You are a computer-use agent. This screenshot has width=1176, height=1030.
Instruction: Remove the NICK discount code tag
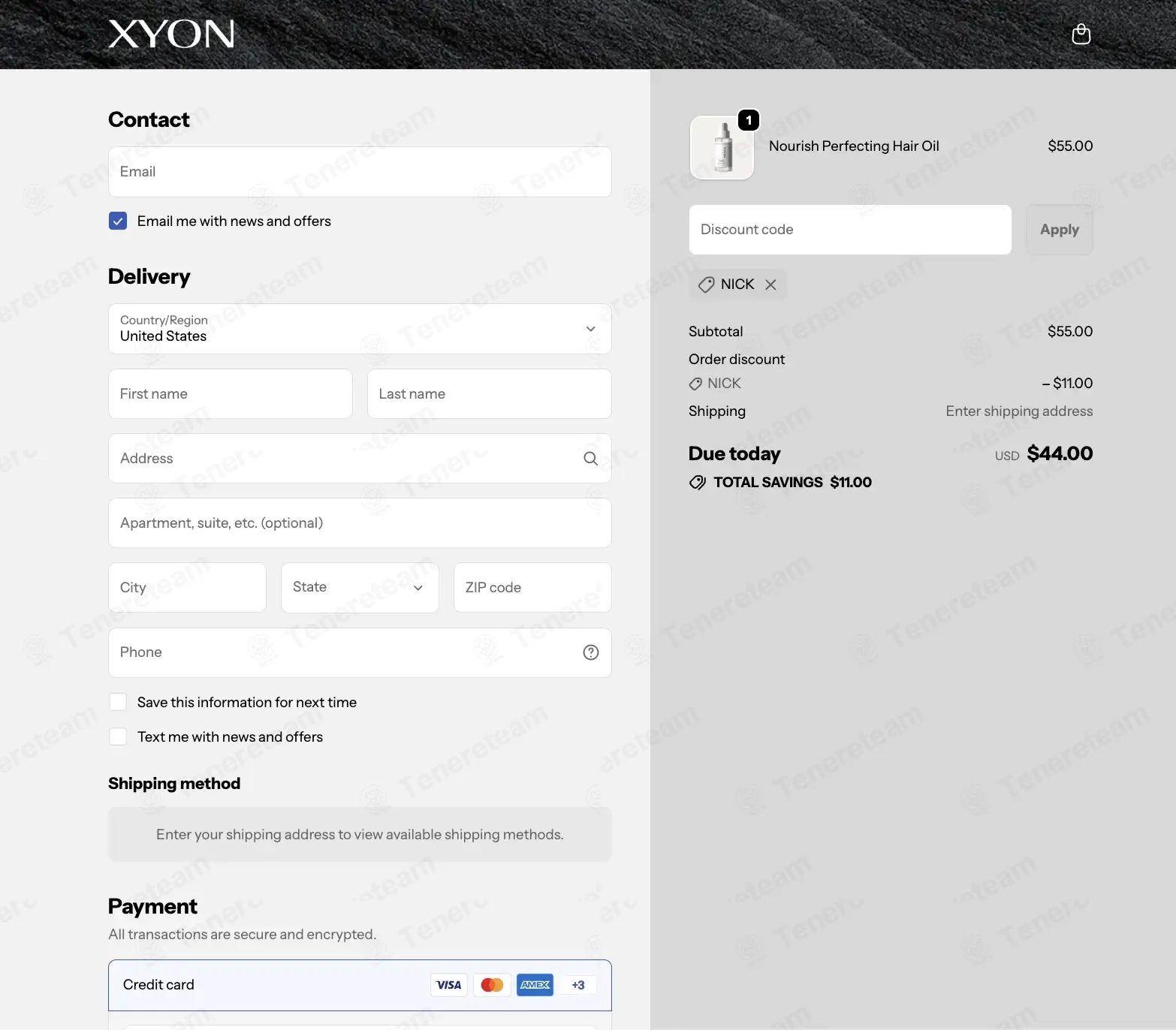click(770, 285)
